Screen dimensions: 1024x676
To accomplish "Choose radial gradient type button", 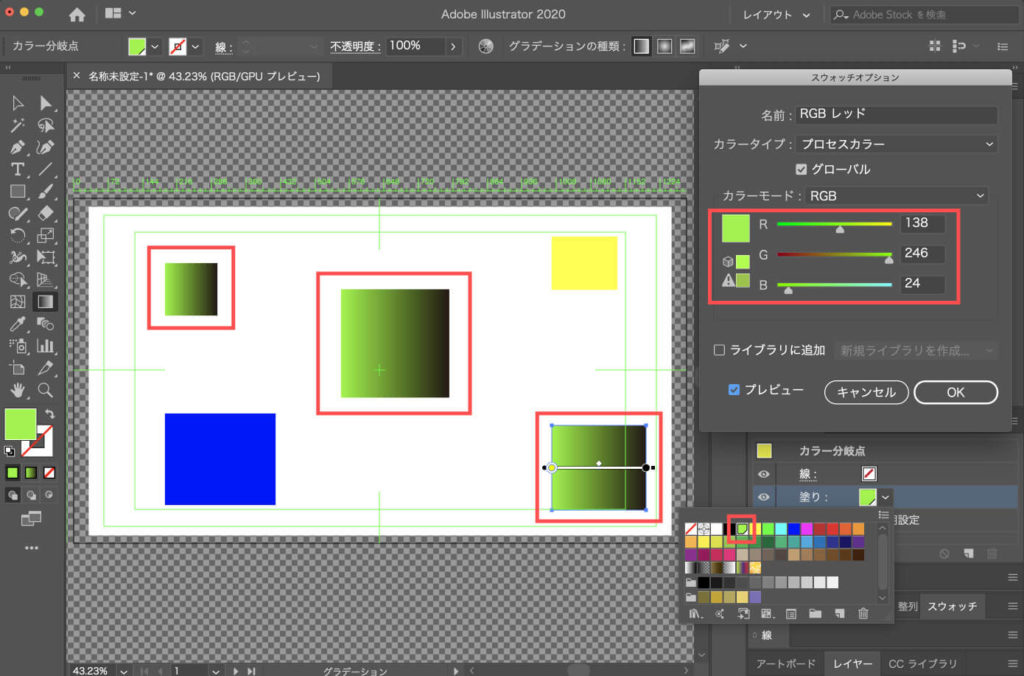I will tap(664, 46).
